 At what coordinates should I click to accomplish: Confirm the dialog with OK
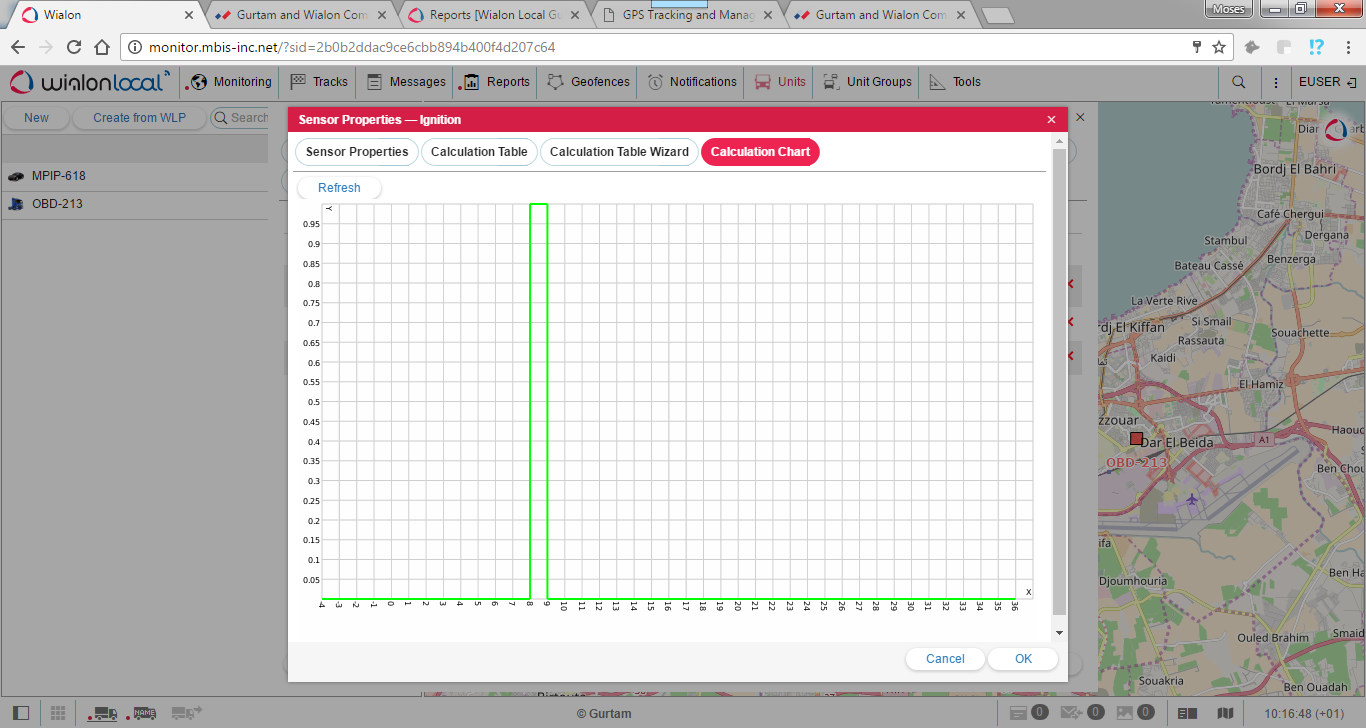pos(1023,659)
